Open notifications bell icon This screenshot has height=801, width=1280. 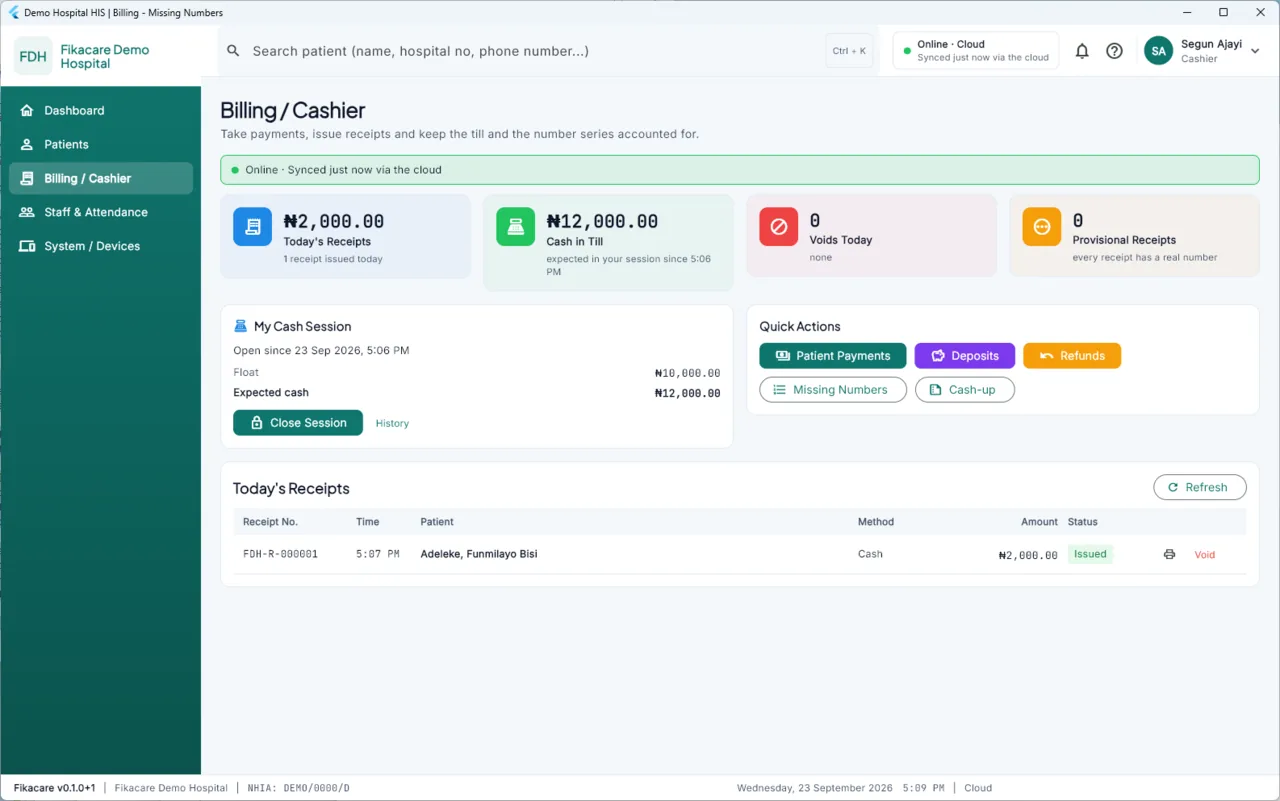point(1082,51)
